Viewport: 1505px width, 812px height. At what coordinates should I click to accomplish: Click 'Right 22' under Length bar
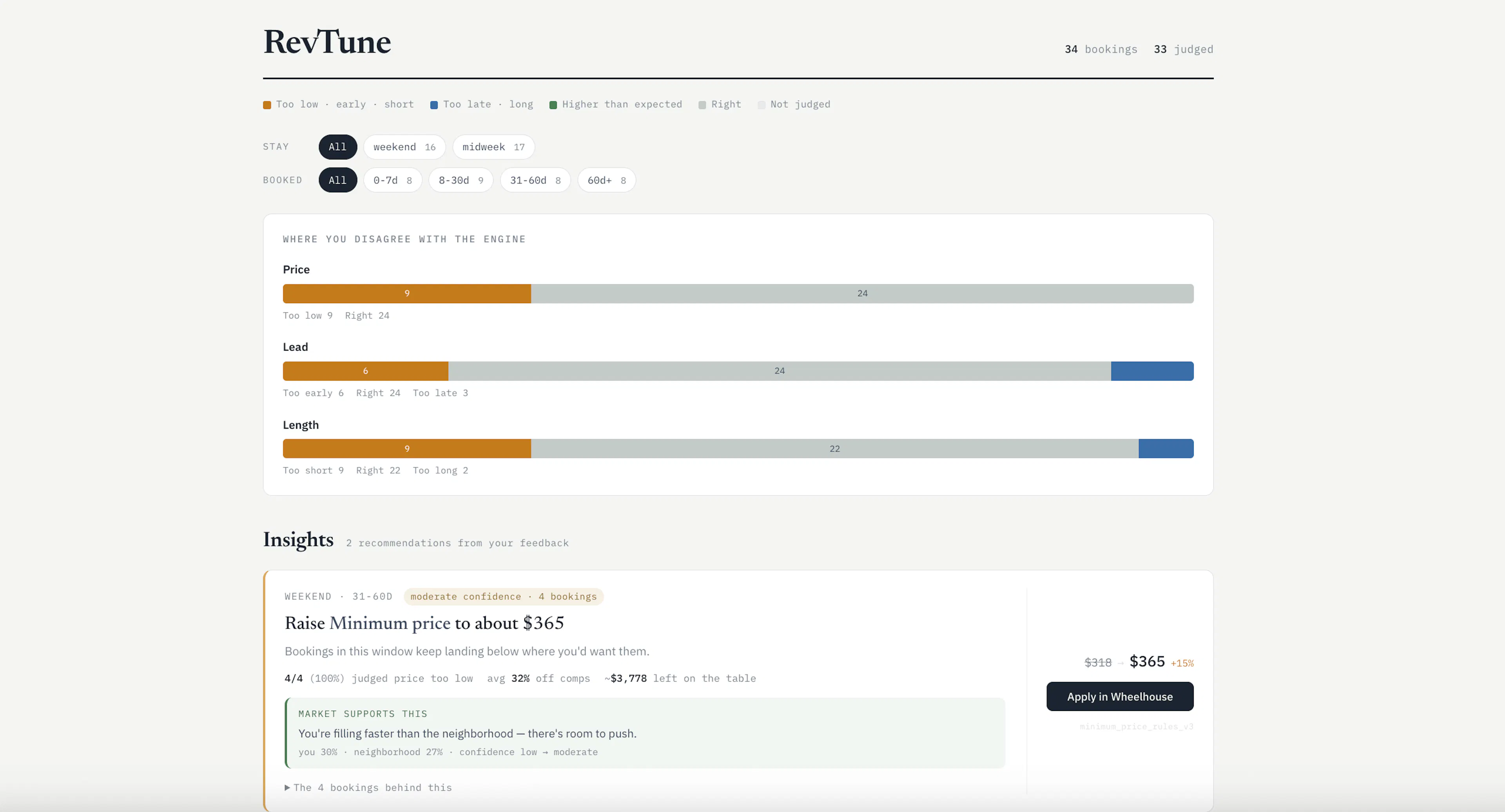click(x=378, y=470)
